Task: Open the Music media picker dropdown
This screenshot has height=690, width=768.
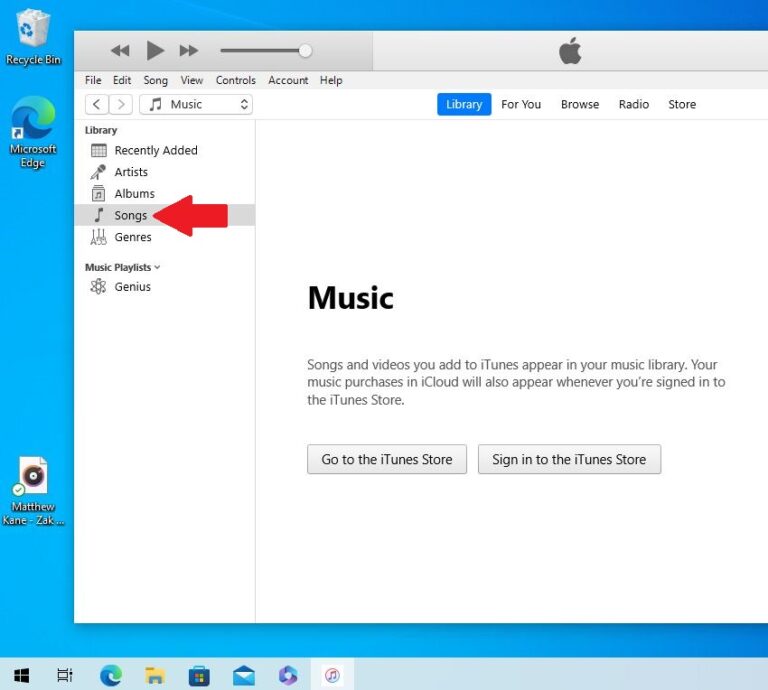Action: (x=196, y=104)
